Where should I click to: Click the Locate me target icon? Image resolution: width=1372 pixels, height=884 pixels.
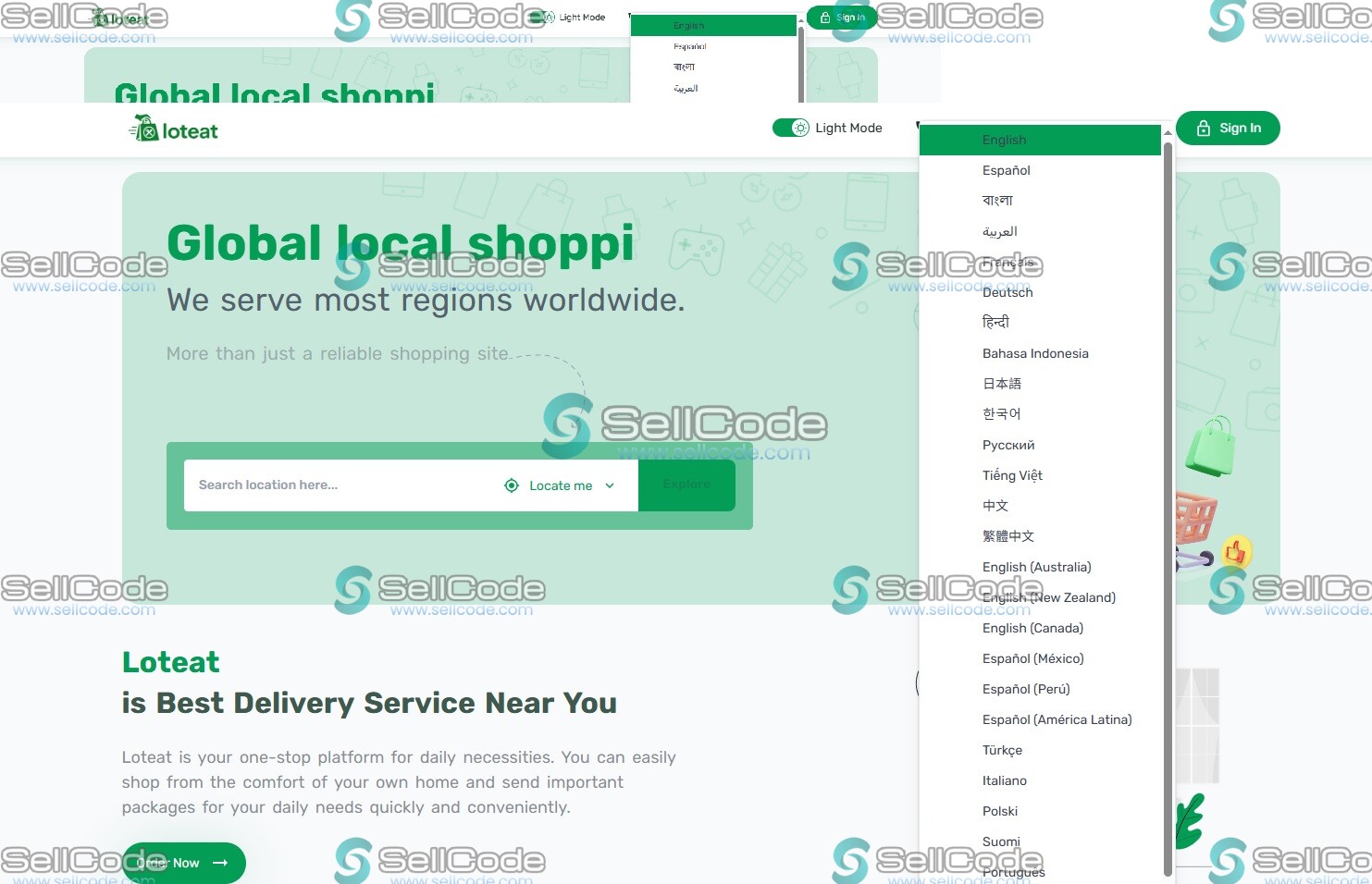click(512, 485)
